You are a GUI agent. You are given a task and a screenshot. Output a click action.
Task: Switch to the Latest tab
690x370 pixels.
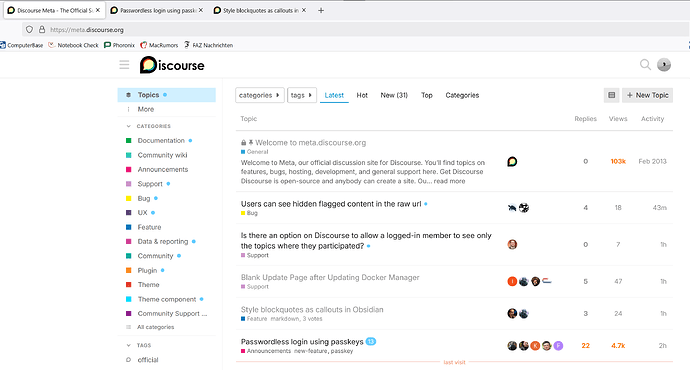click(334, 95)
